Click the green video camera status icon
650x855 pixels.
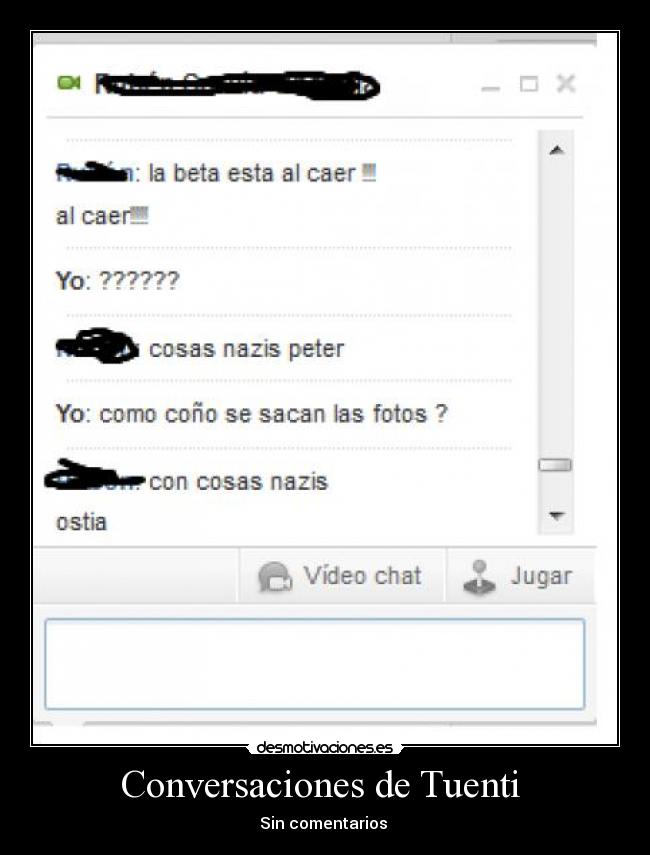tap(69, 83)
